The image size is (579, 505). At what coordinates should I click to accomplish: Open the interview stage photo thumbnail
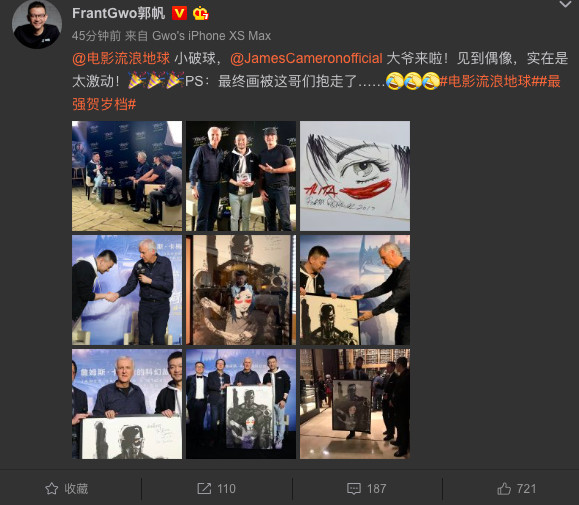tap(127, 176)
